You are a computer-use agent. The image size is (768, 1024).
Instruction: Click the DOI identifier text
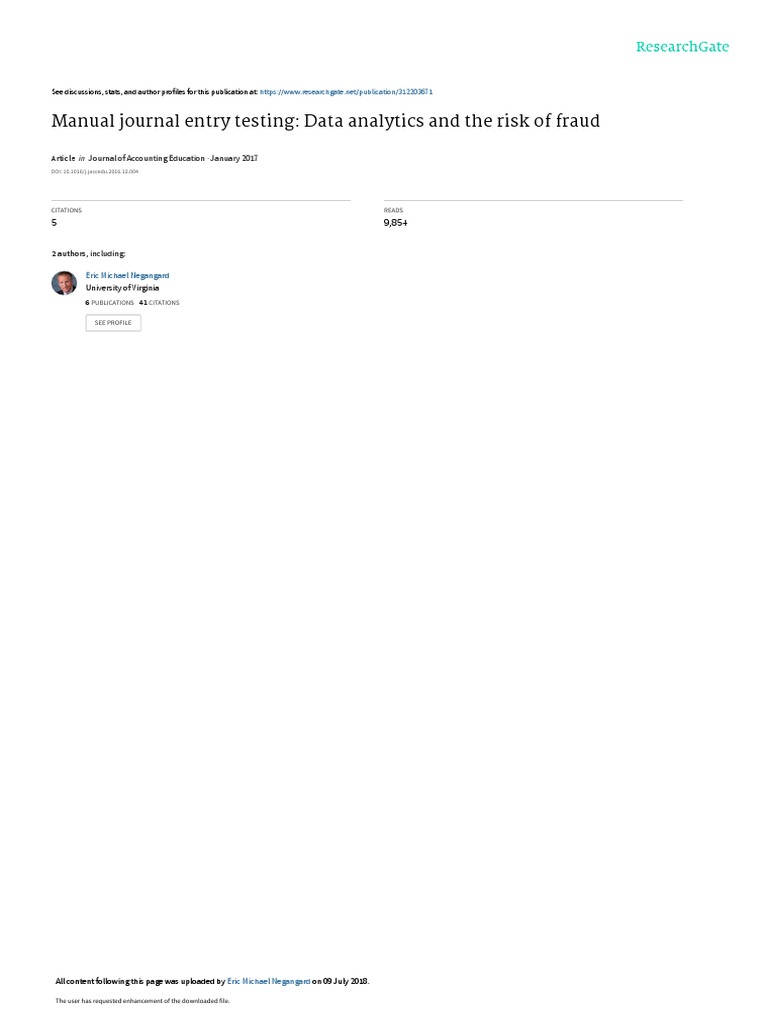tap(95, 172)
